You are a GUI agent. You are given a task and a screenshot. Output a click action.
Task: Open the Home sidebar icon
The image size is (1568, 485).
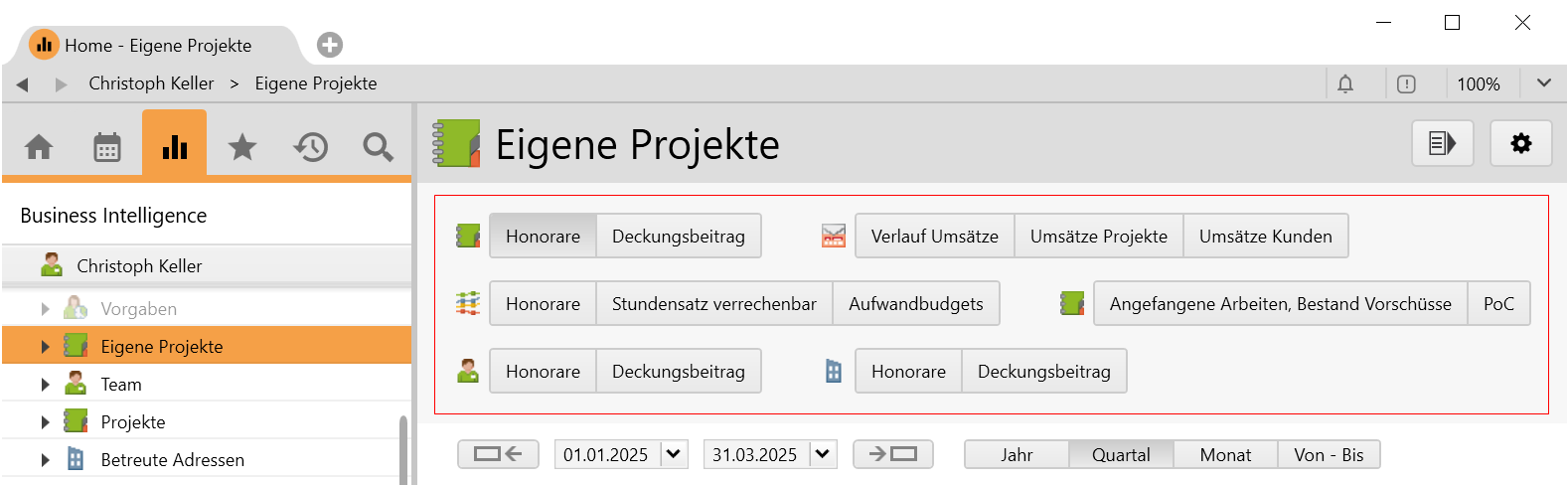39,147
